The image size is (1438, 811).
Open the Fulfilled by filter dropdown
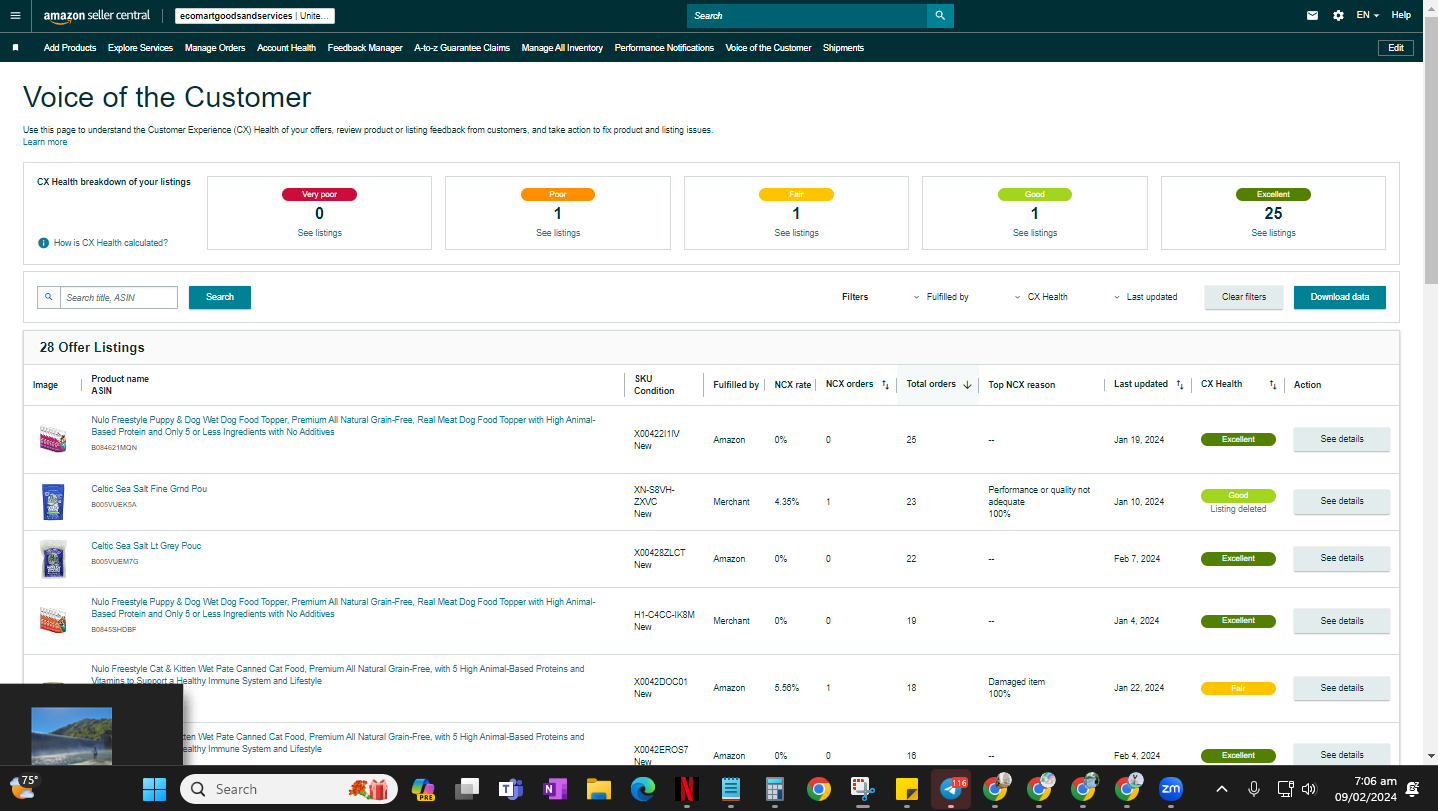[x=941, y=297]
